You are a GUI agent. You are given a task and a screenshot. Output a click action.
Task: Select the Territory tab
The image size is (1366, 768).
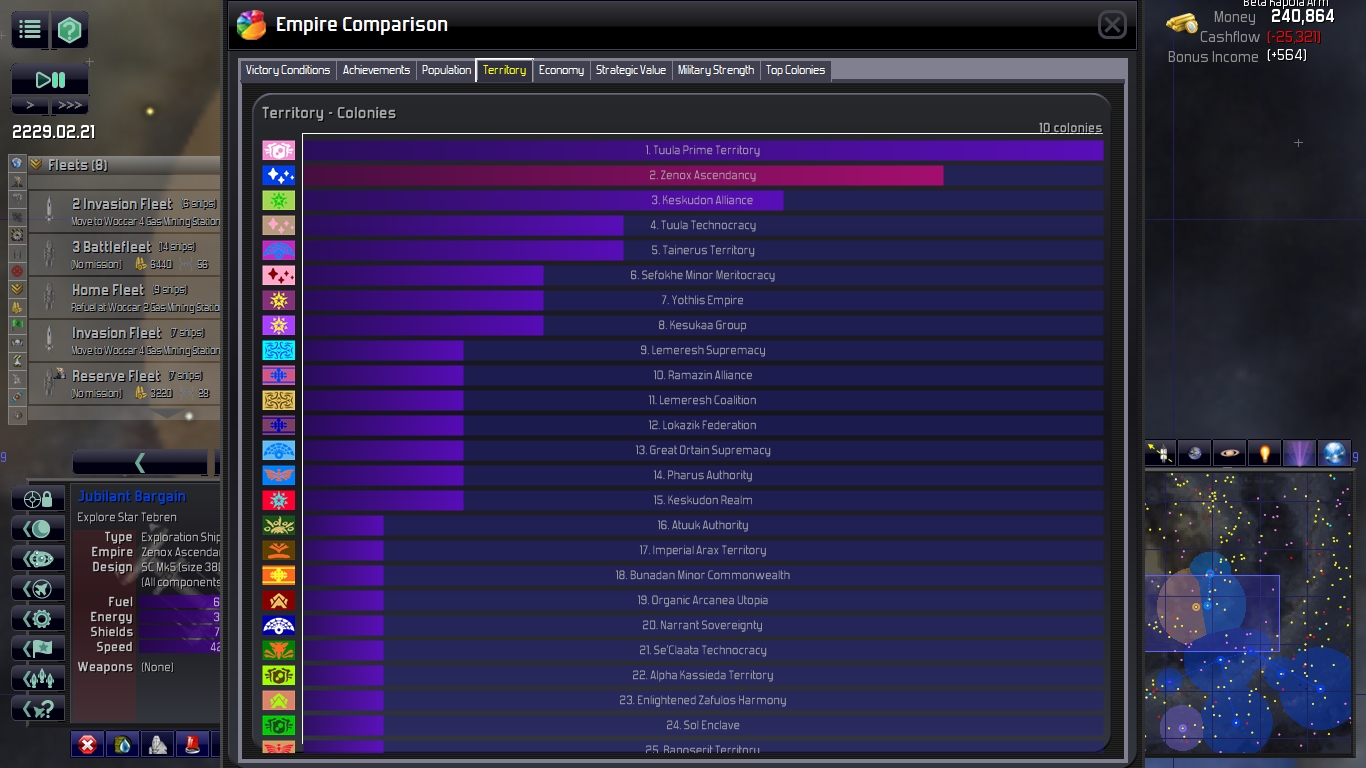(504, 70)
